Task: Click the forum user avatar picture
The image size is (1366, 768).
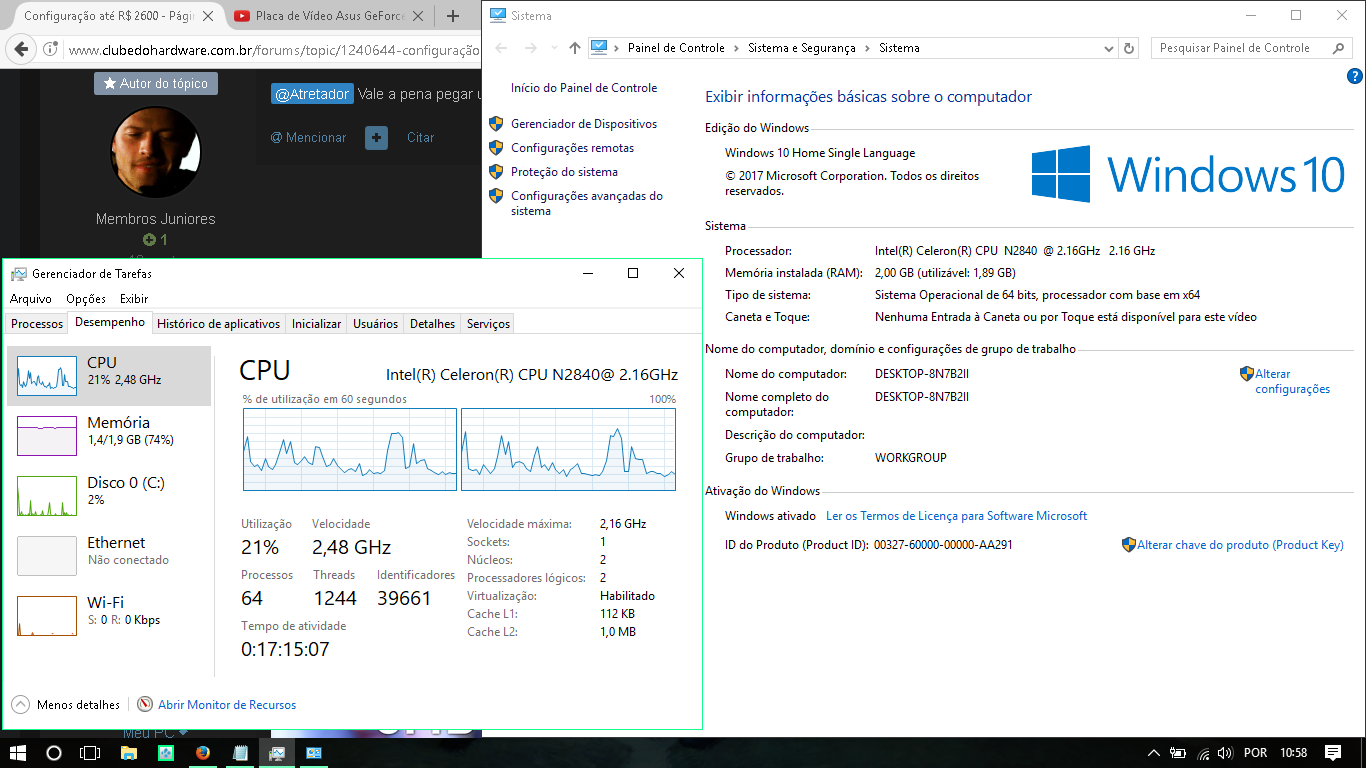Action: 155,152
